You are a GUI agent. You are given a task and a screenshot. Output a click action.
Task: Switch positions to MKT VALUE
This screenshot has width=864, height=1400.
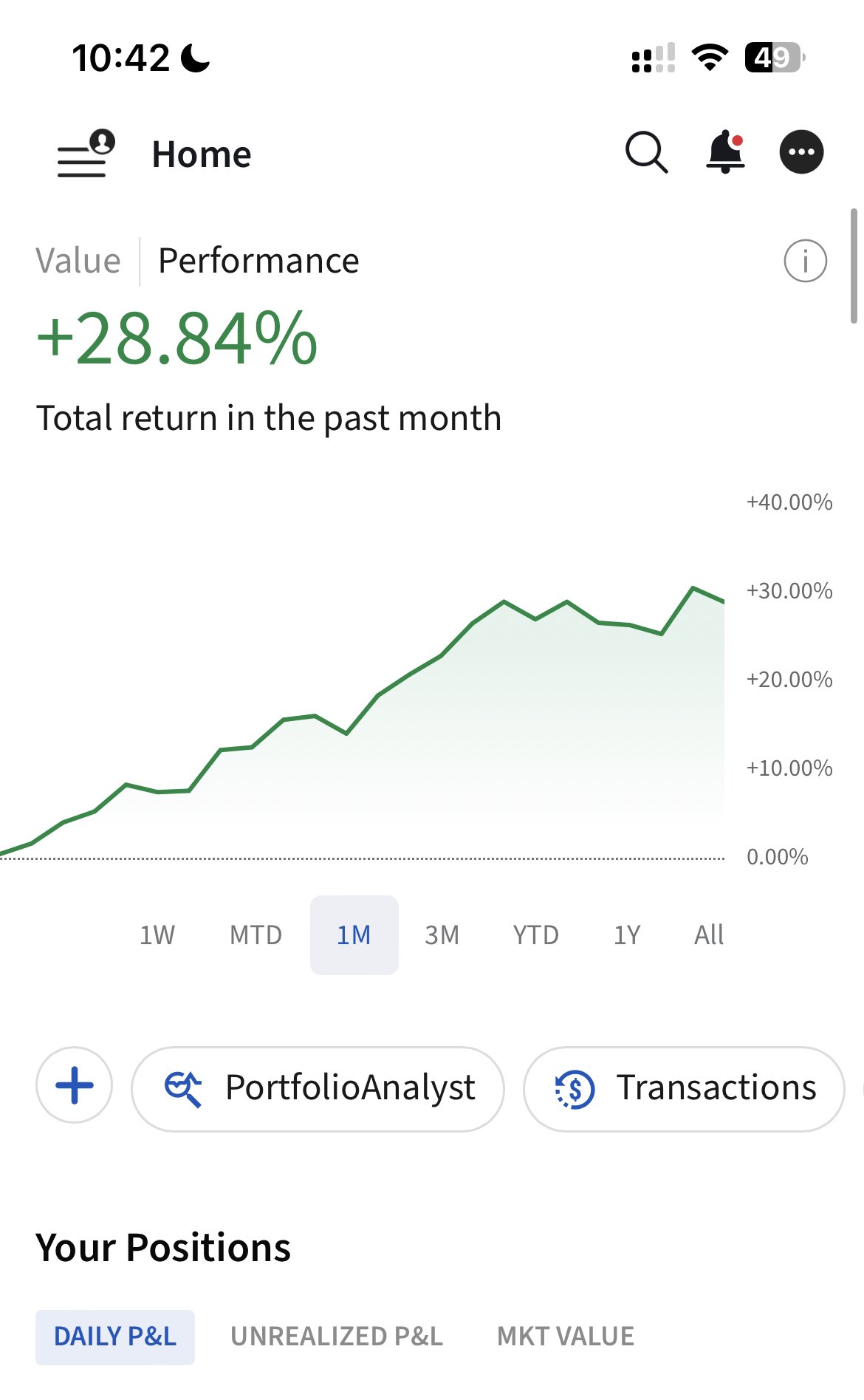tap(566, 1336)
